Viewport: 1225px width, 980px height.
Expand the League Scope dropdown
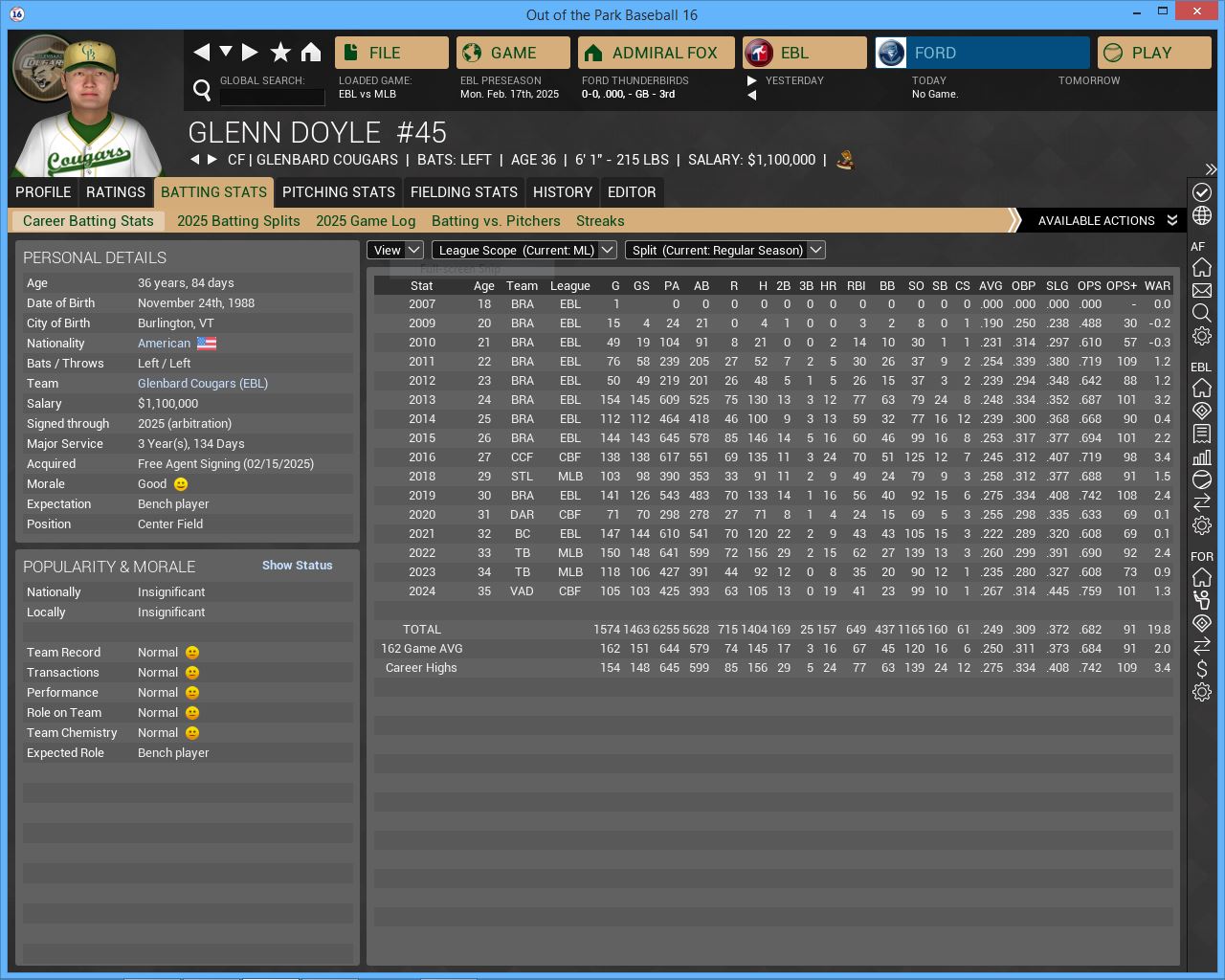point(523,250)
